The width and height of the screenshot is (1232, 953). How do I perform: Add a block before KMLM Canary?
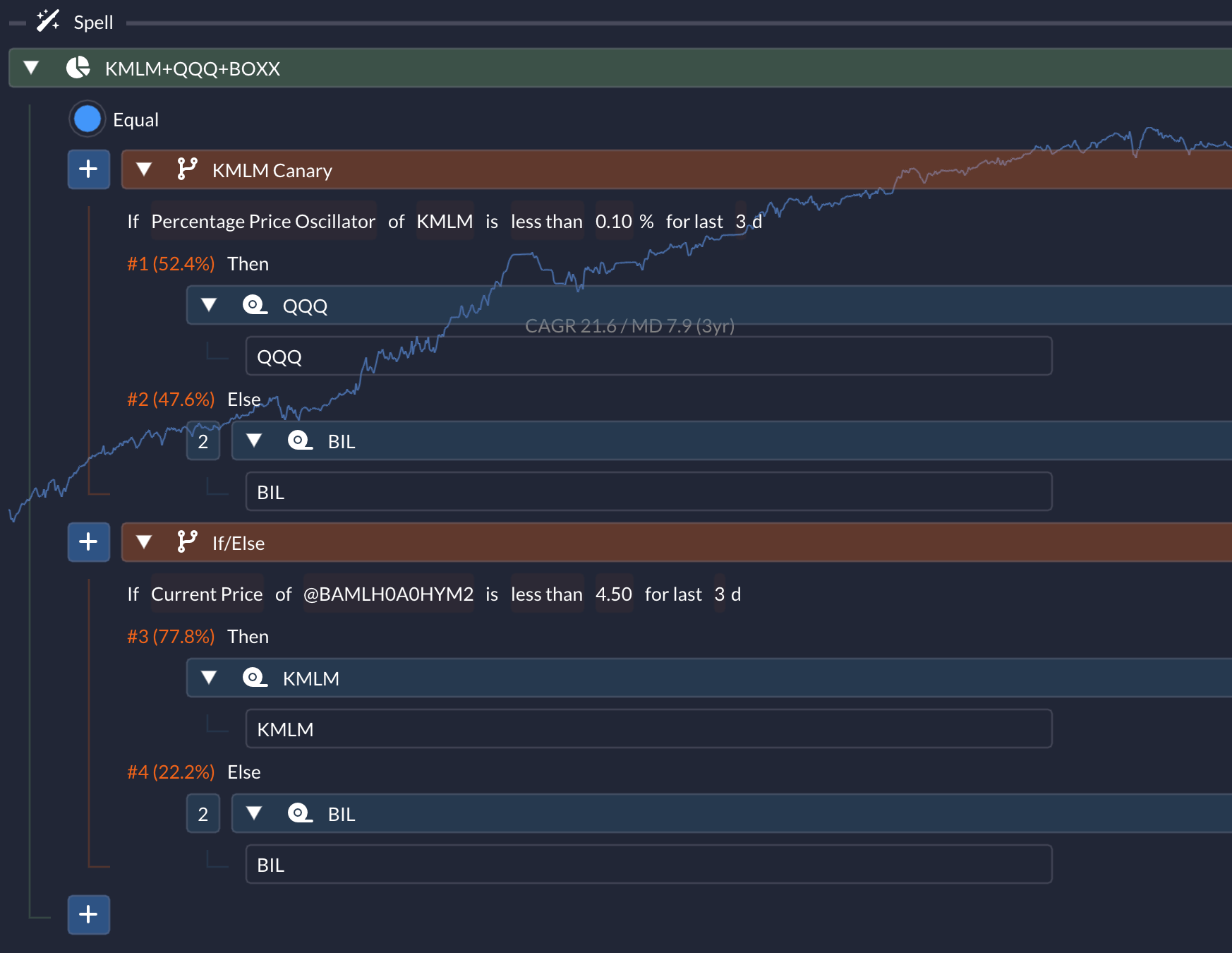click(x=89, y=169)
